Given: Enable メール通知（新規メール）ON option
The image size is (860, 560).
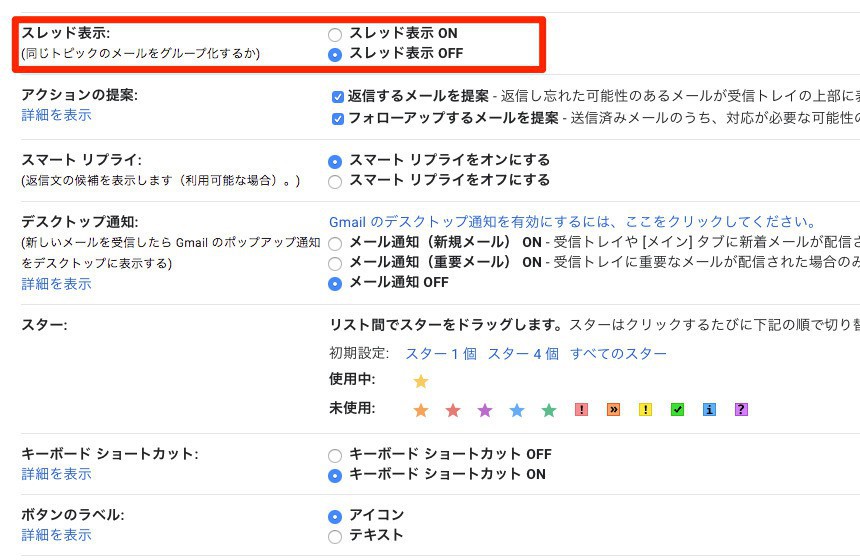Looking at the screenshot, I should point(335,243).
